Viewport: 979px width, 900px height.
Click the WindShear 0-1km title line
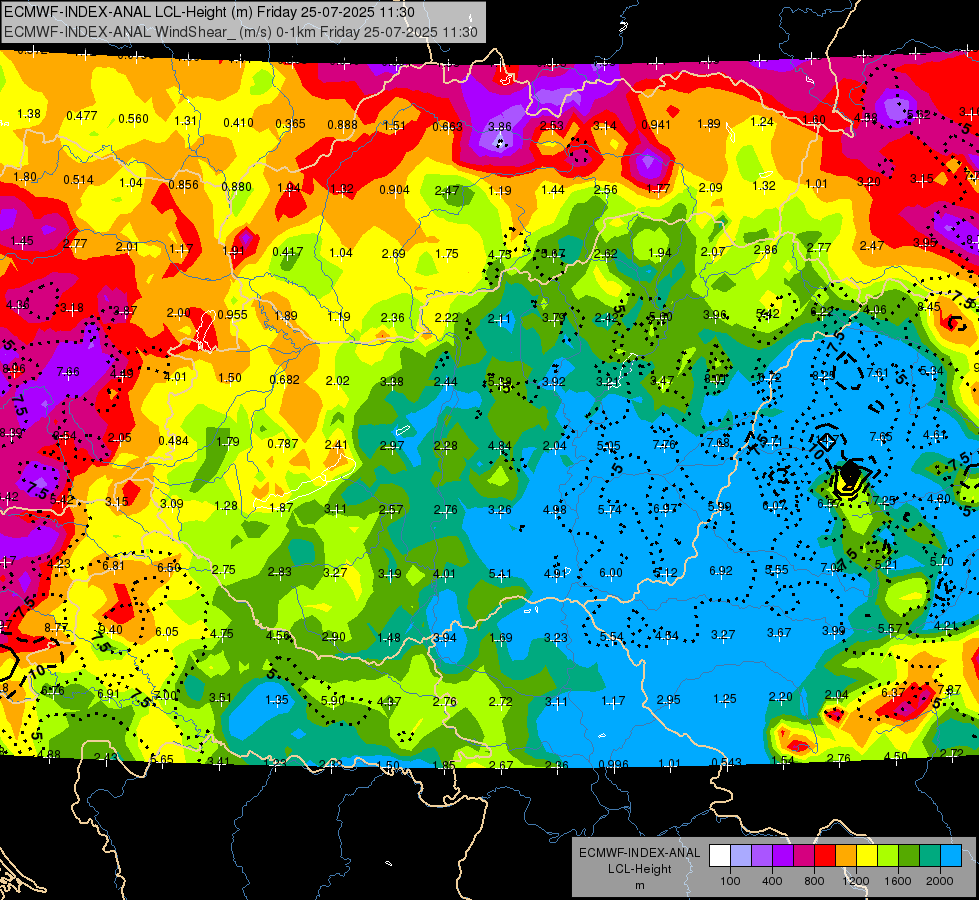point(240,32)
